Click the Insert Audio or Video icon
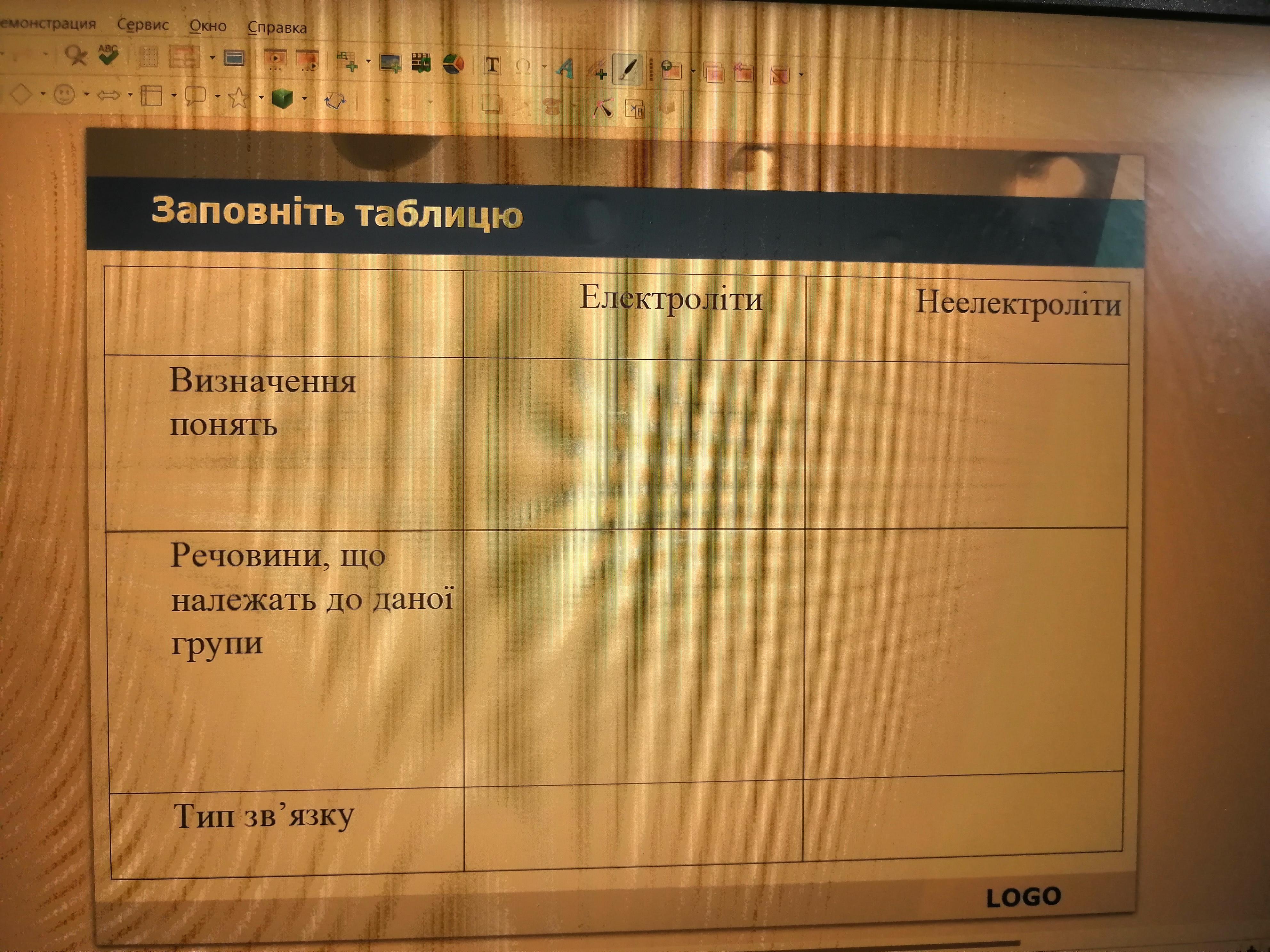 [421, 63]
